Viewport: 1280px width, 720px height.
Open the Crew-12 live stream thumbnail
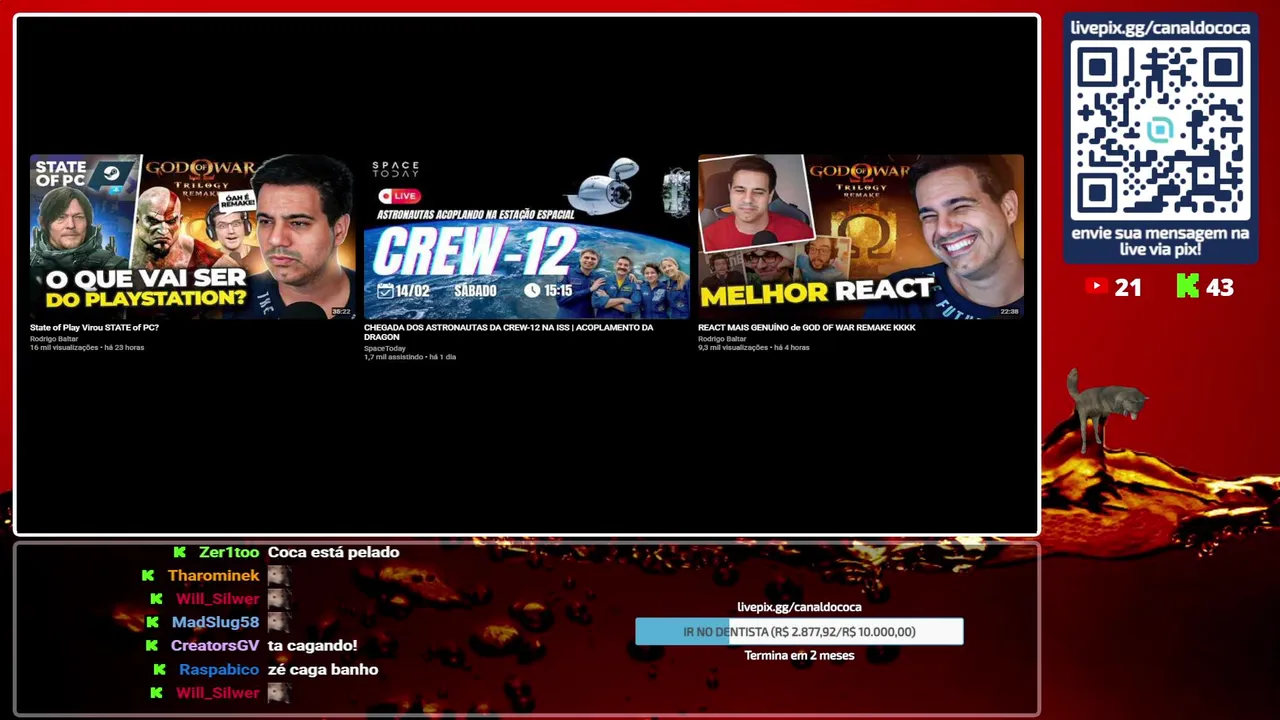(526, 236)
